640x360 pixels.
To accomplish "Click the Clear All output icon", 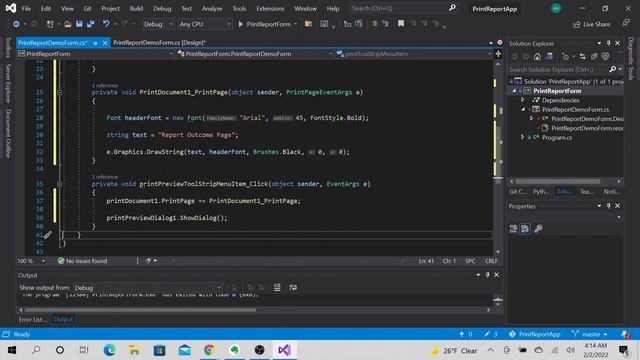I will pyautogui.click(x=277, y=287).
